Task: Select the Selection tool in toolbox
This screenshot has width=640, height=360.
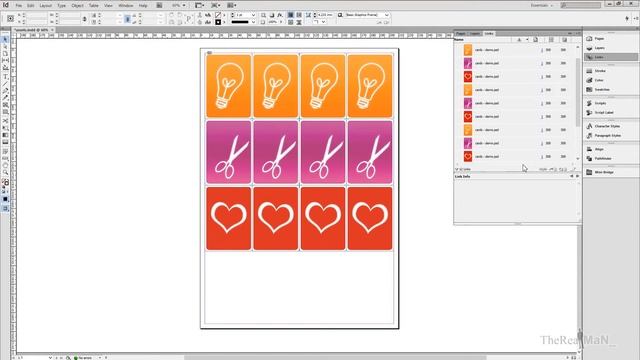Action: [x=5, y=40]
